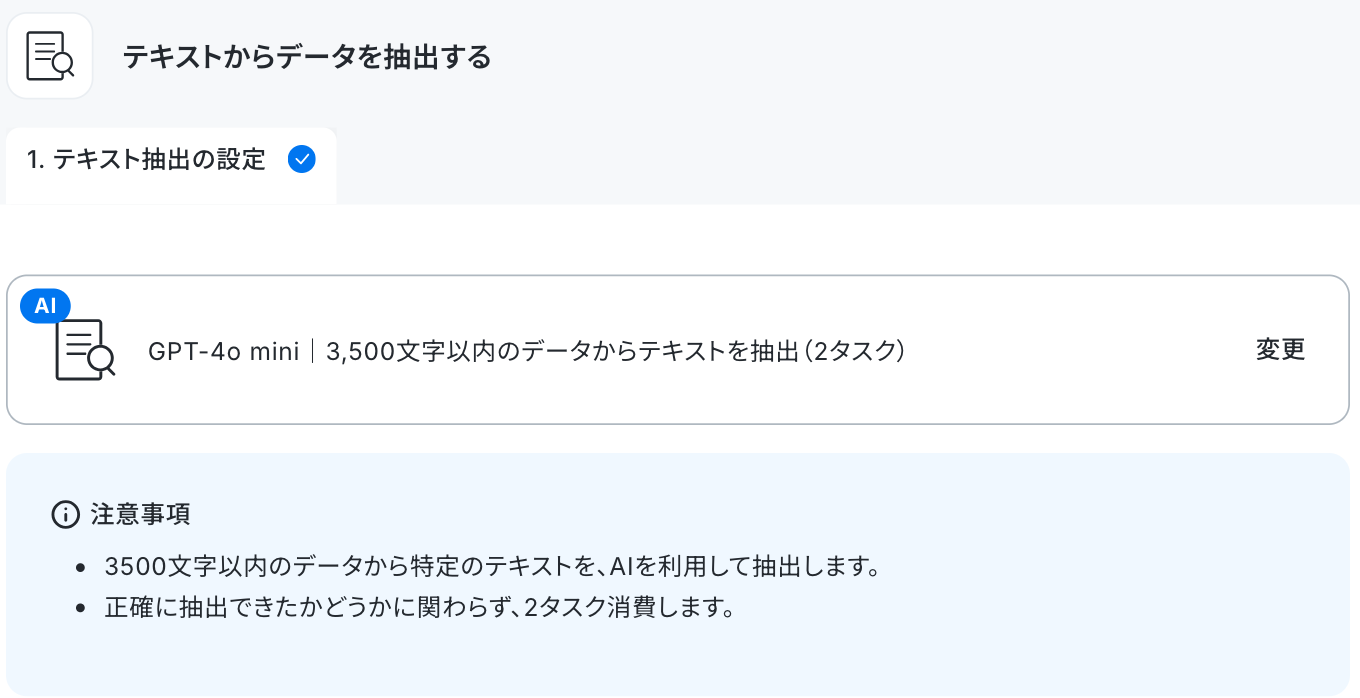Click the blue checkmark badge on step 1

(301, 159)
